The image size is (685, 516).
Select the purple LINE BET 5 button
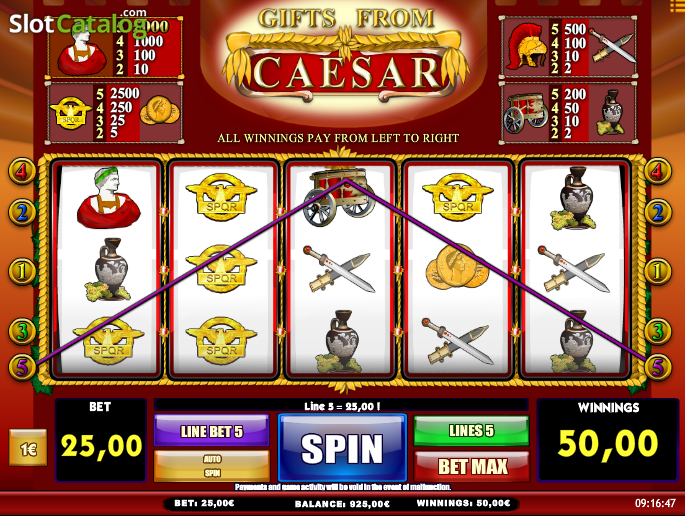pos(212,431)
